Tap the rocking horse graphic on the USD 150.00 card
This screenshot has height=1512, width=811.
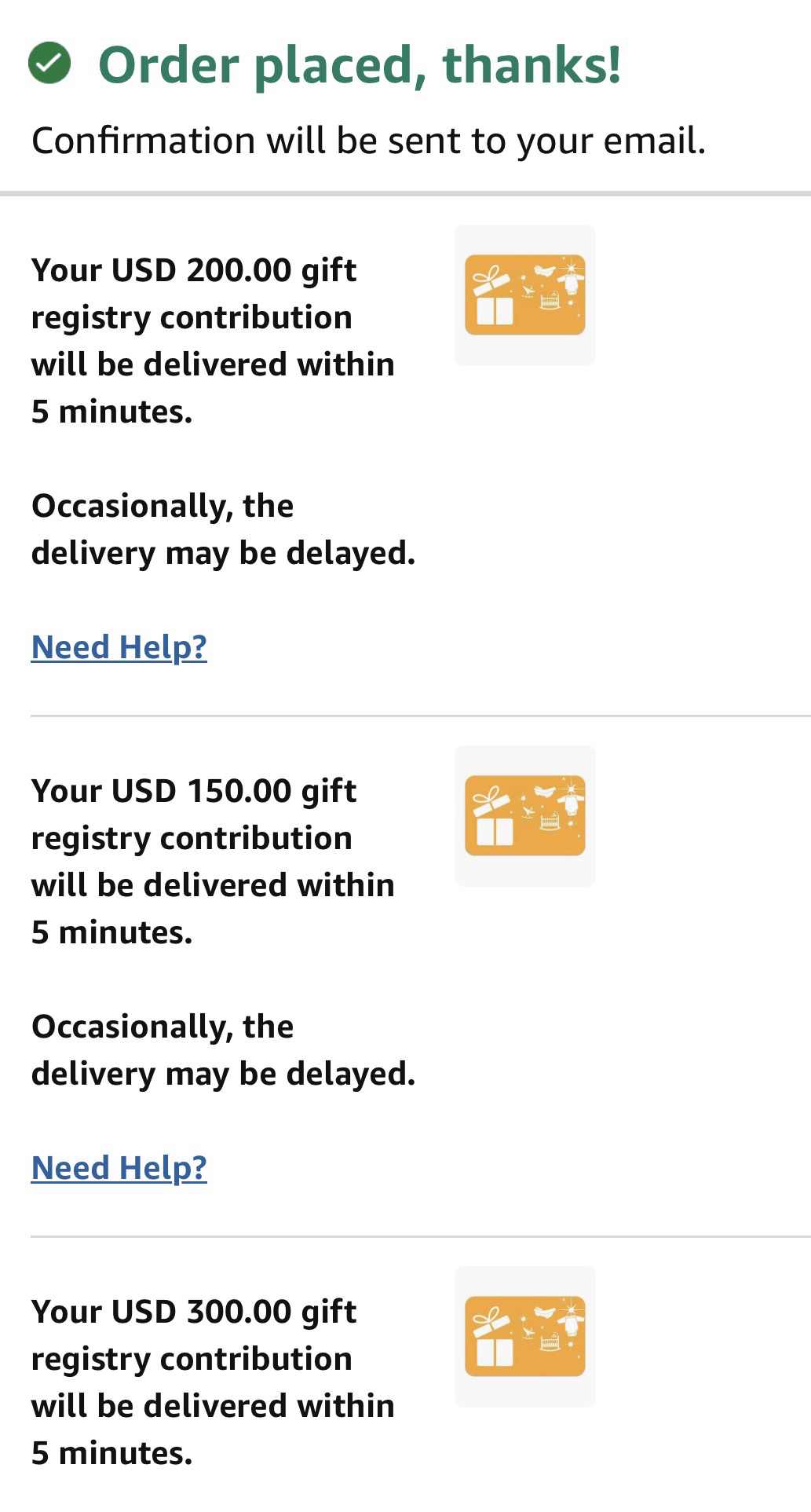tap(528, 812)
